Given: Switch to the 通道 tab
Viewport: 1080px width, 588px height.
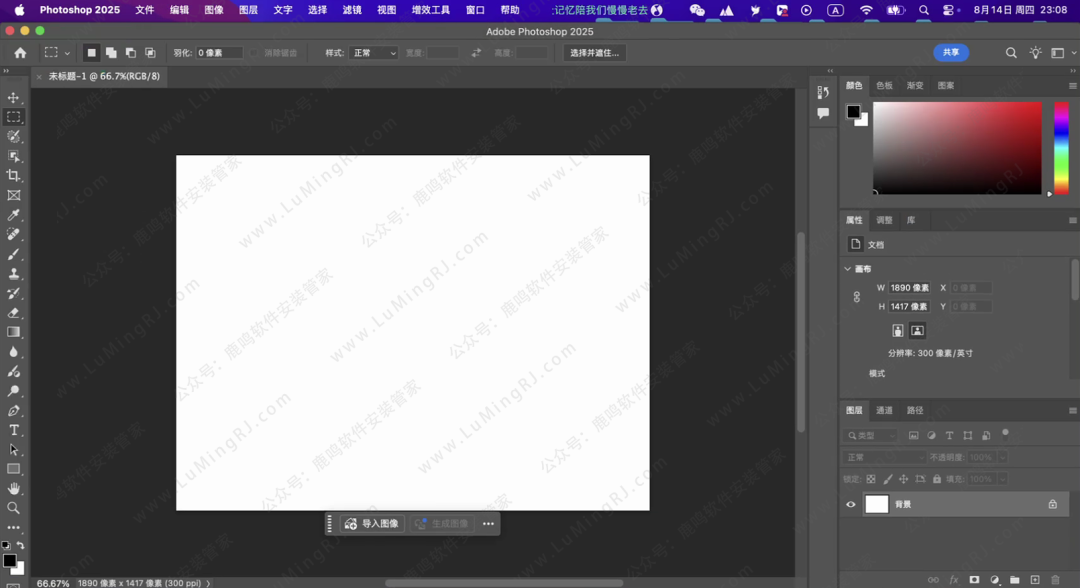Looking at the screenshot, I should coord(884,411).
